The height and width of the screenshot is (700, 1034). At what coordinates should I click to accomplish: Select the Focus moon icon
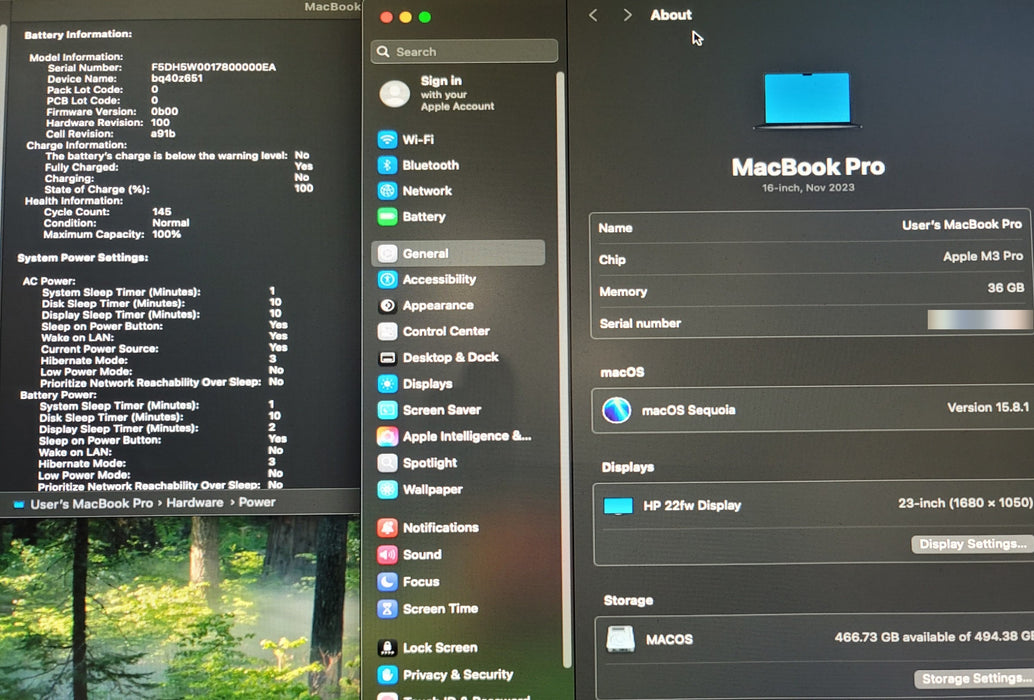(387, 581)
